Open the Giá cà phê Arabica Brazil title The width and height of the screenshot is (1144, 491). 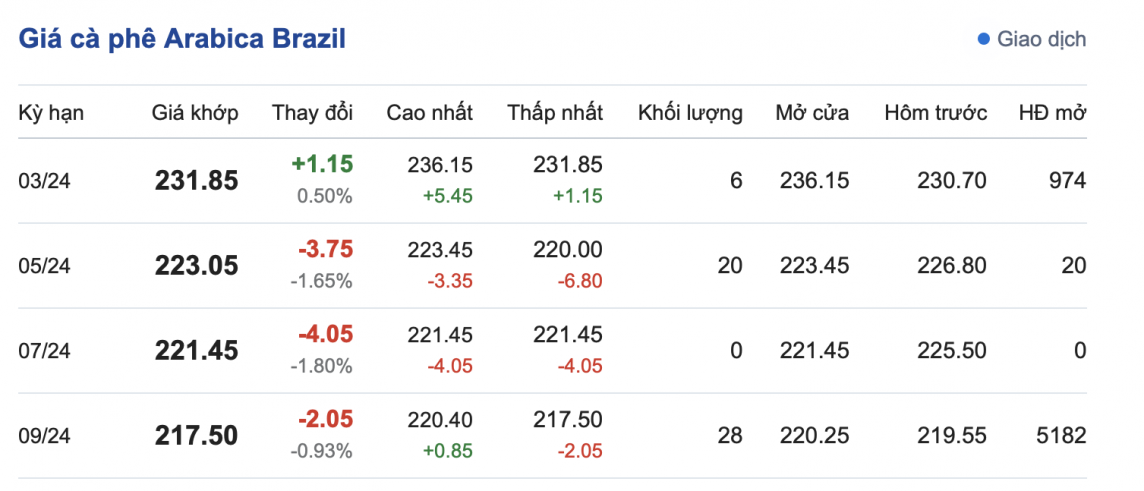pos(182,39)
